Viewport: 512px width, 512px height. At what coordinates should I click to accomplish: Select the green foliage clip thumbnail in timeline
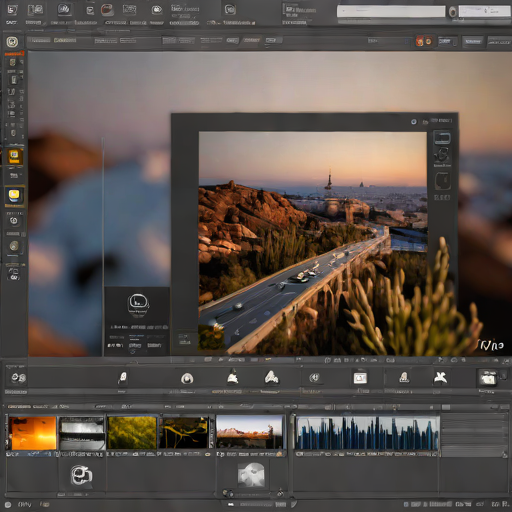tap(132, 433)
